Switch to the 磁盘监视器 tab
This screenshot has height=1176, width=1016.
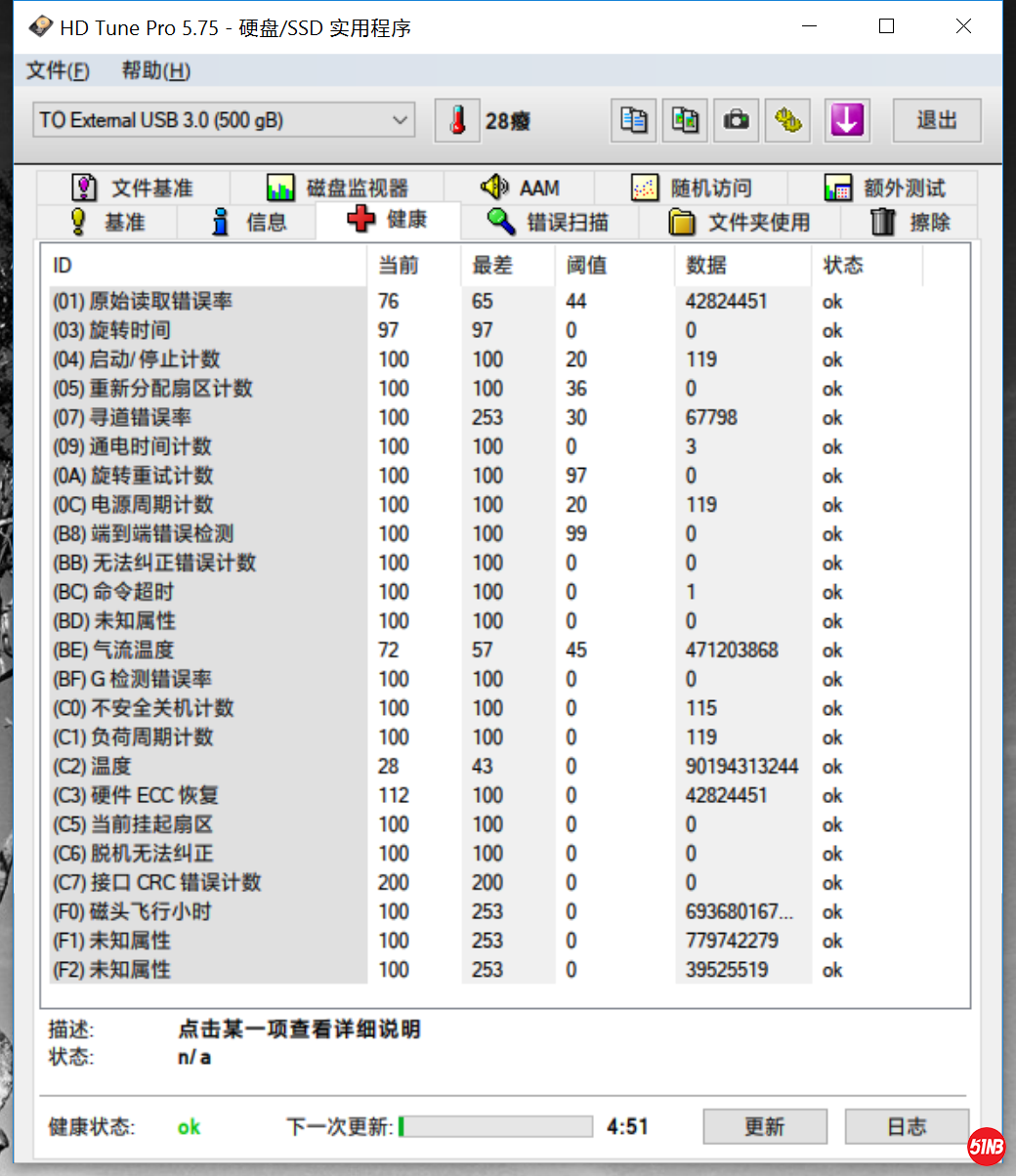[337, 188]
